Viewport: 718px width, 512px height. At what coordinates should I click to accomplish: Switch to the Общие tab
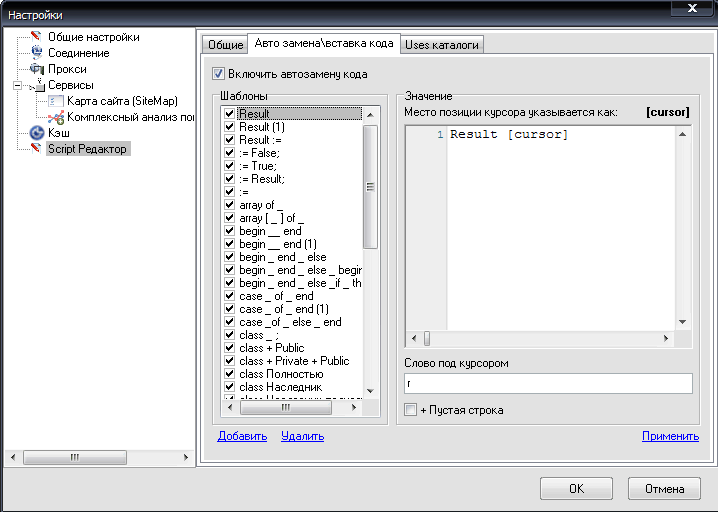[224, 44]
